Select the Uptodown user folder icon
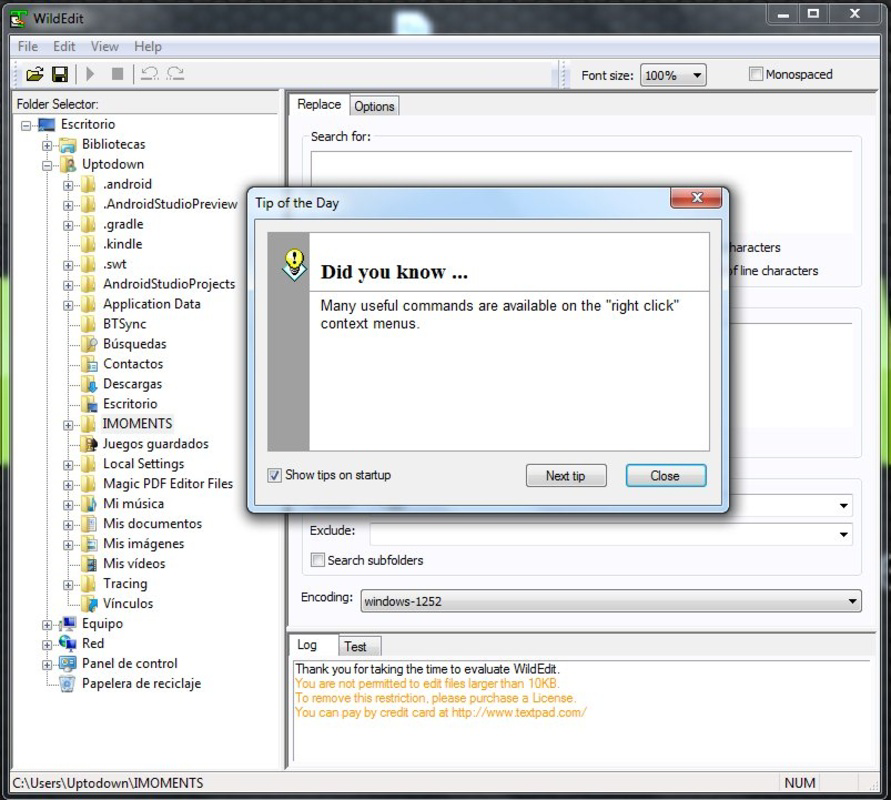891x800 pixels. point(68,165)
